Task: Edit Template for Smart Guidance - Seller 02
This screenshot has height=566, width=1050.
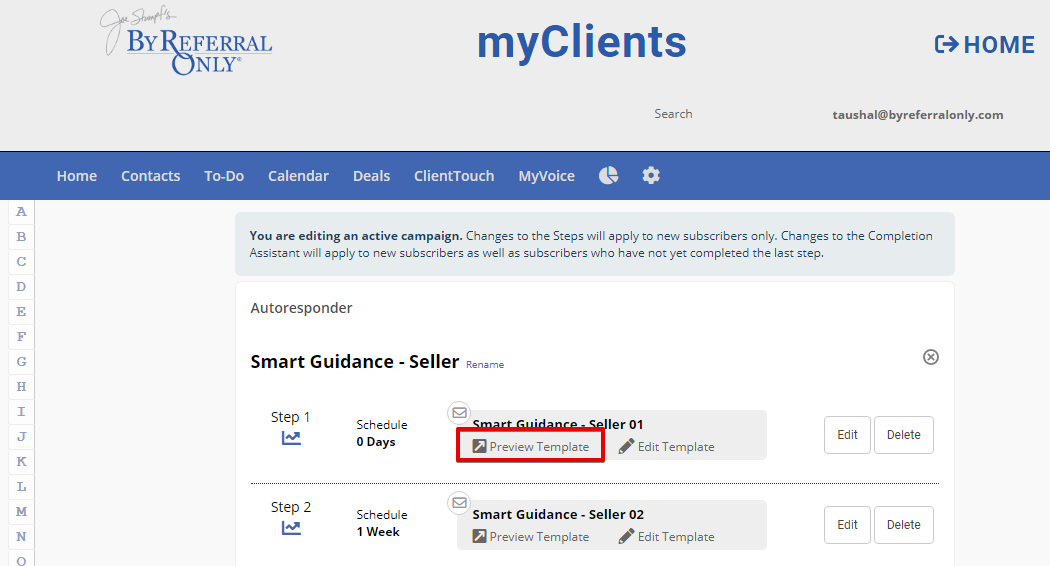Action: [666, 537]
